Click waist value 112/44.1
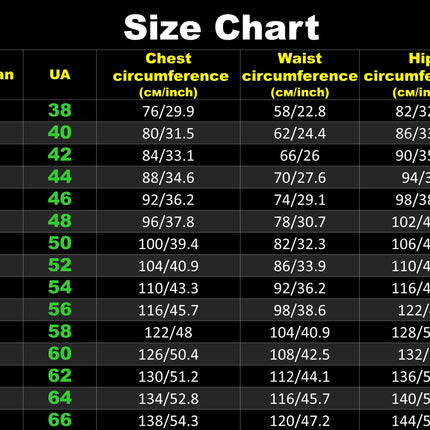 pyautogui.click(x=300, y=377)
